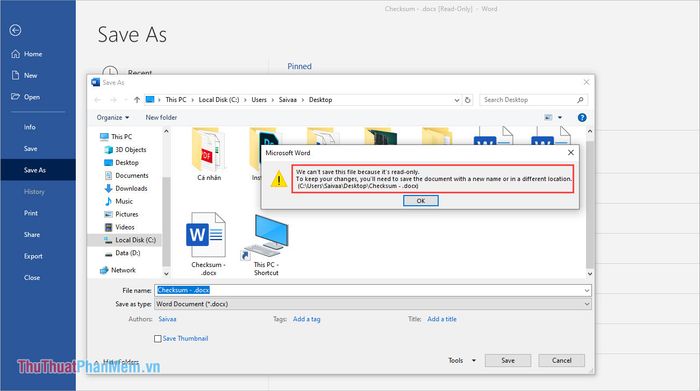Click the up one level arrow
Image resolution: width=700 pixels, height=391 pixels.
tap(137, 100)
